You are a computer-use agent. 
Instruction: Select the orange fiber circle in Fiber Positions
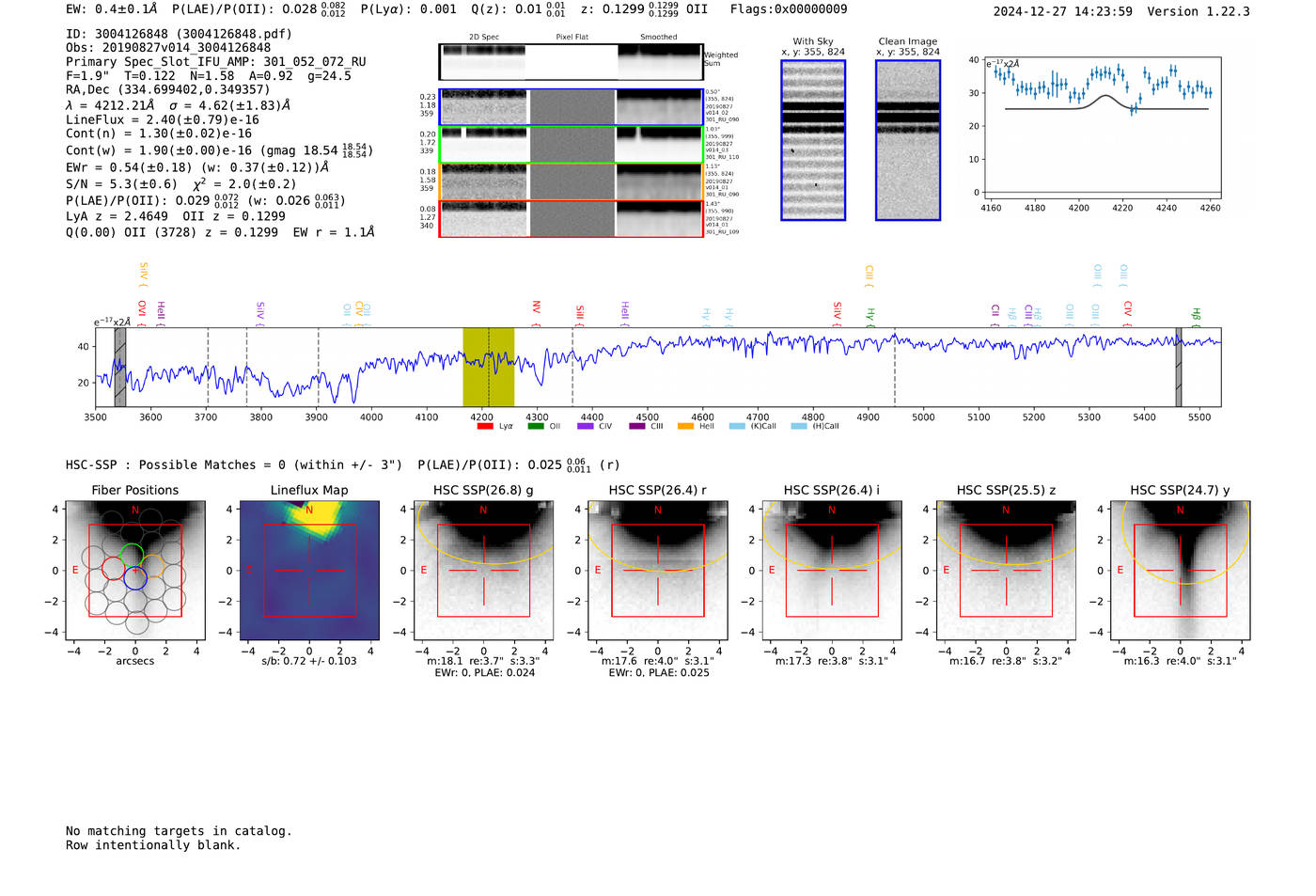pos(152,567)
